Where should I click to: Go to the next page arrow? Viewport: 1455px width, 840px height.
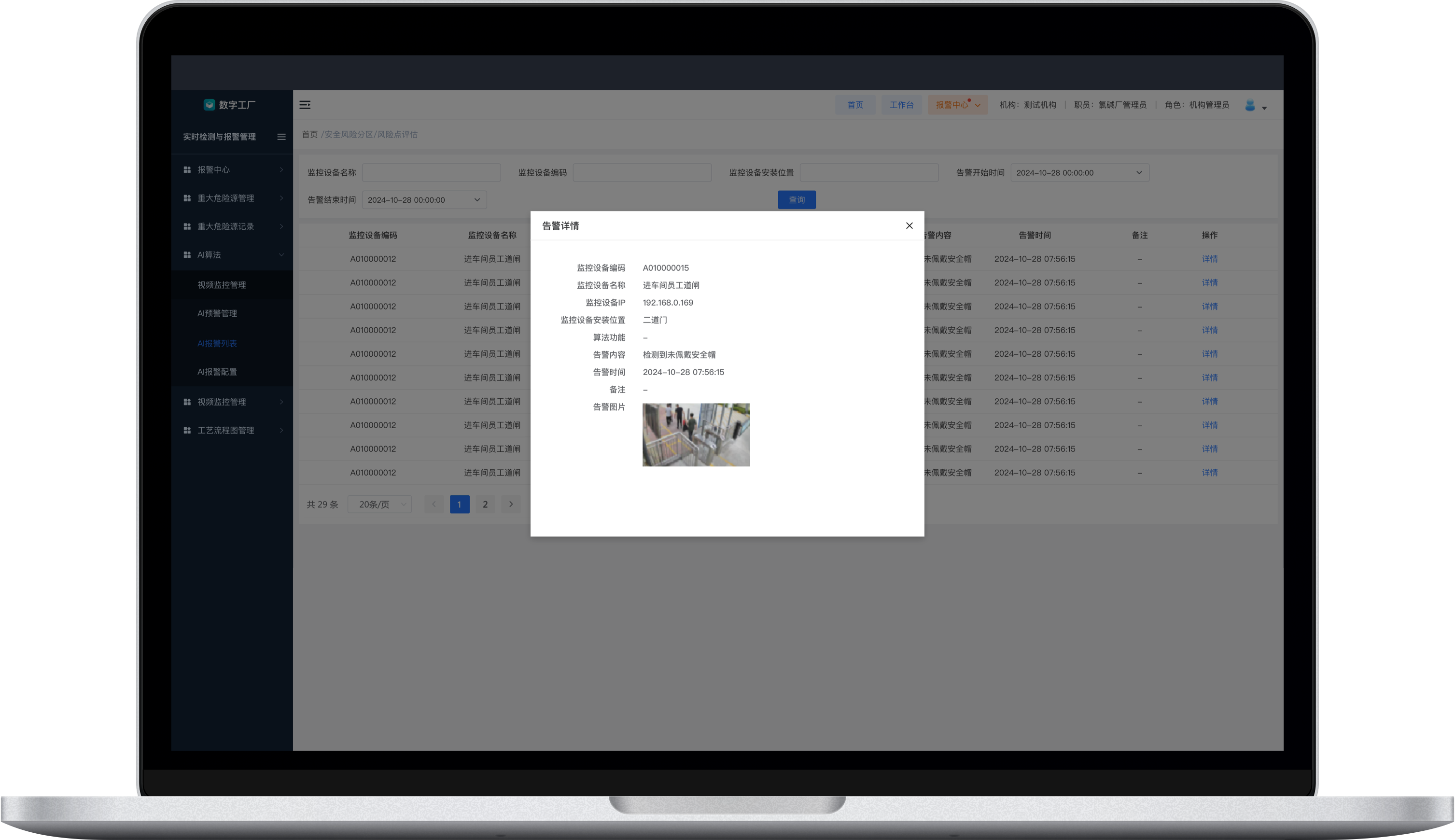511,504
